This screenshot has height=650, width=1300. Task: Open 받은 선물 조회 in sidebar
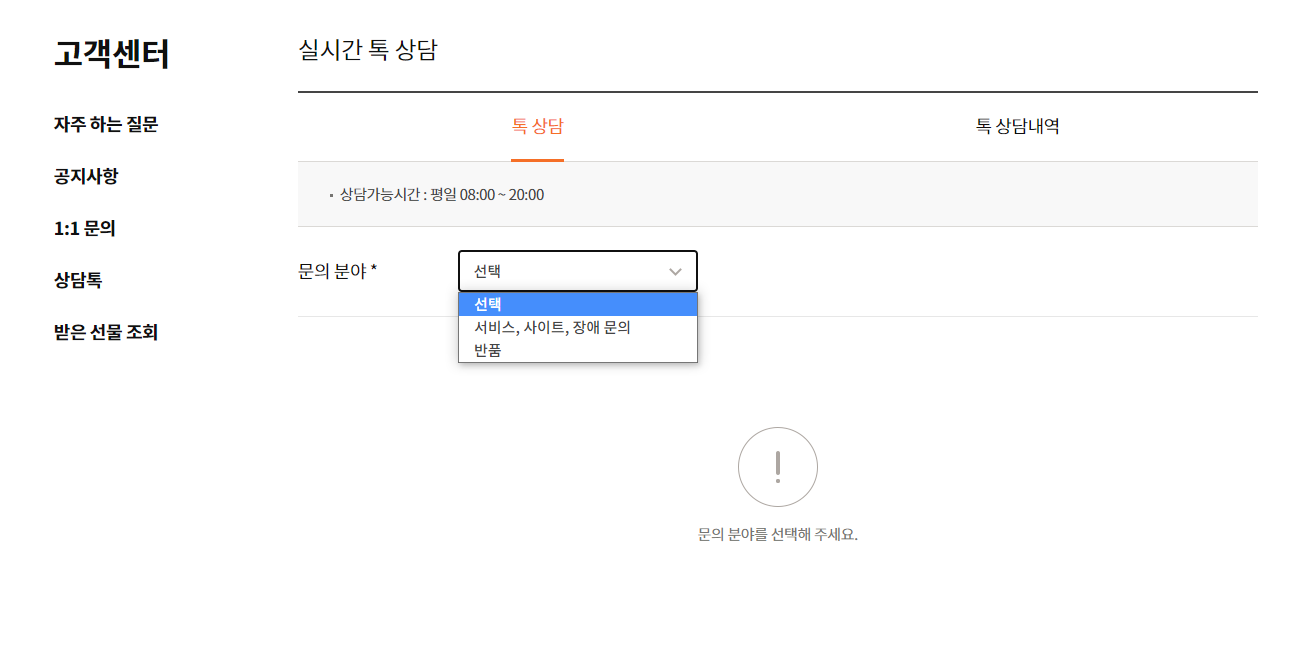pyautogui.click(x=106, y=333)
